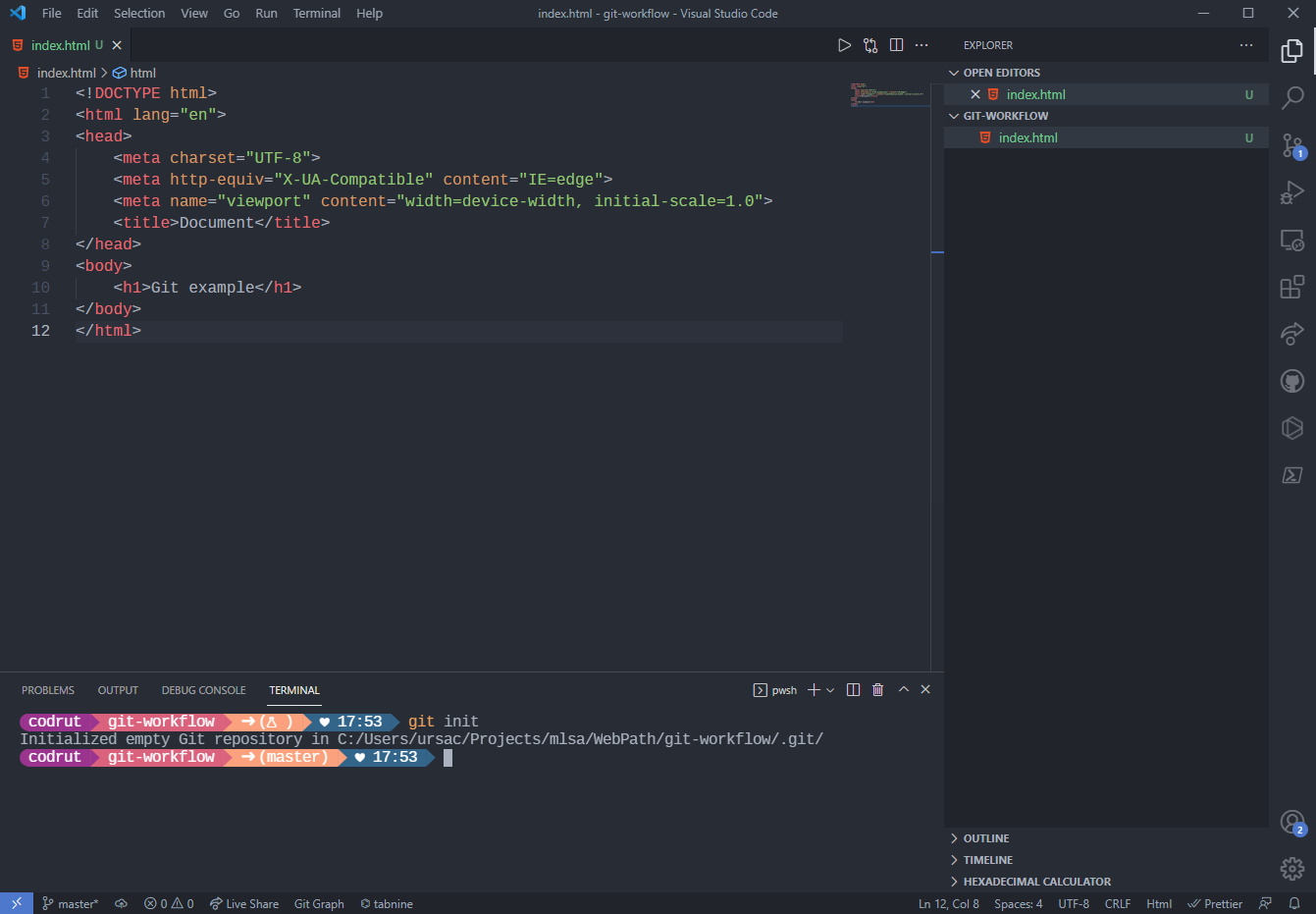Expand the Timeline section
The width and height of the screenshot is (1316, 914).
1106,860
